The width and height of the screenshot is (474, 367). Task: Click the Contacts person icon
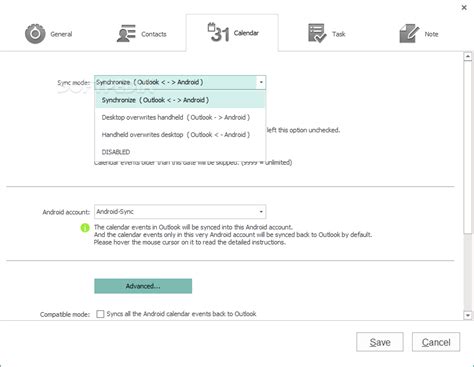click(x=126, y=33)
